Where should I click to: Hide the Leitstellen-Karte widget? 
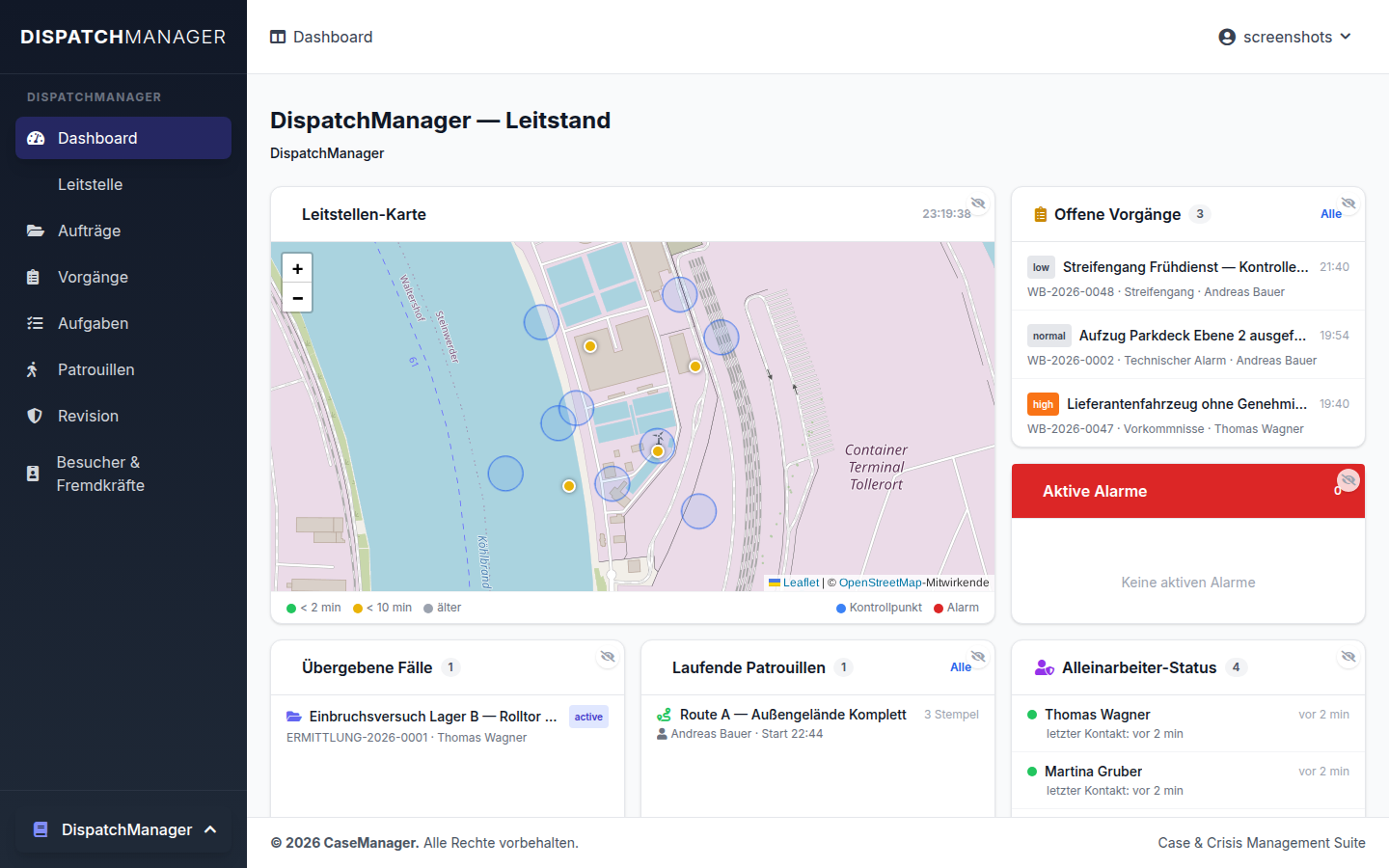(x=978, y=203)
